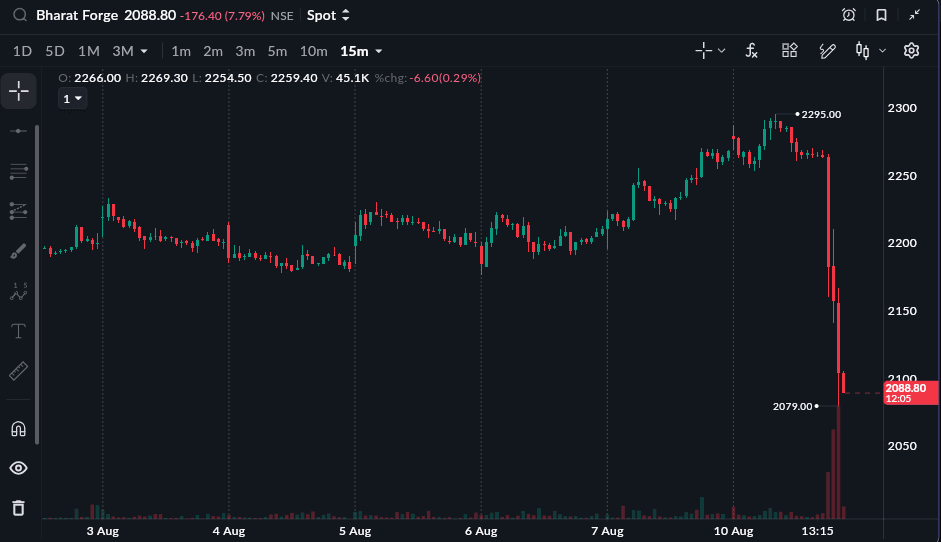Image resolution: width=941 pixels, height=542 pixels.
Task: Select the crosshair cursor tool in top toolbar
Action: [x=703, y=51]
